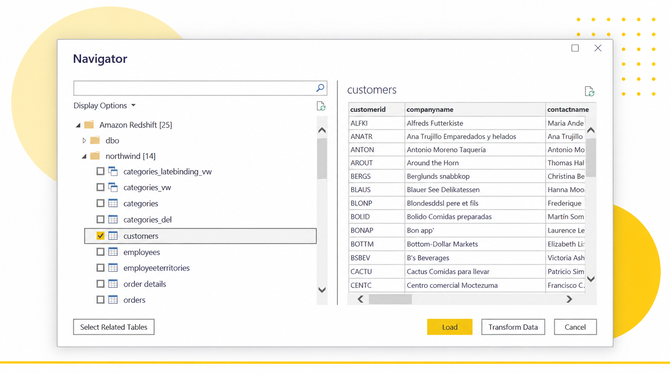
Task: Click the northwind folder icon
Action: 95,156
